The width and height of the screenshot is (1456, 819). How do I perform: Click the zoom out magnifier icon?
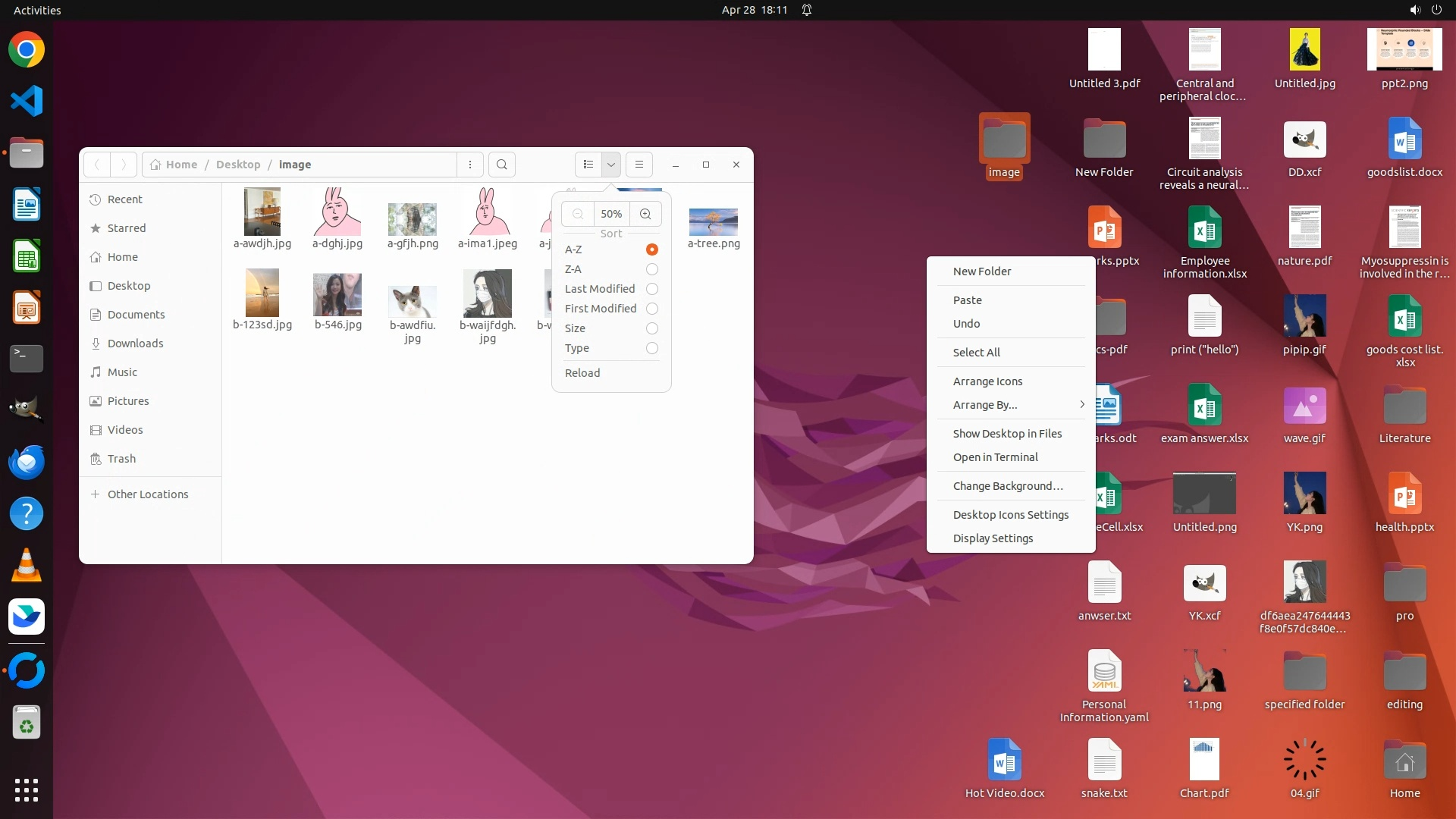[x=578, y=214]
